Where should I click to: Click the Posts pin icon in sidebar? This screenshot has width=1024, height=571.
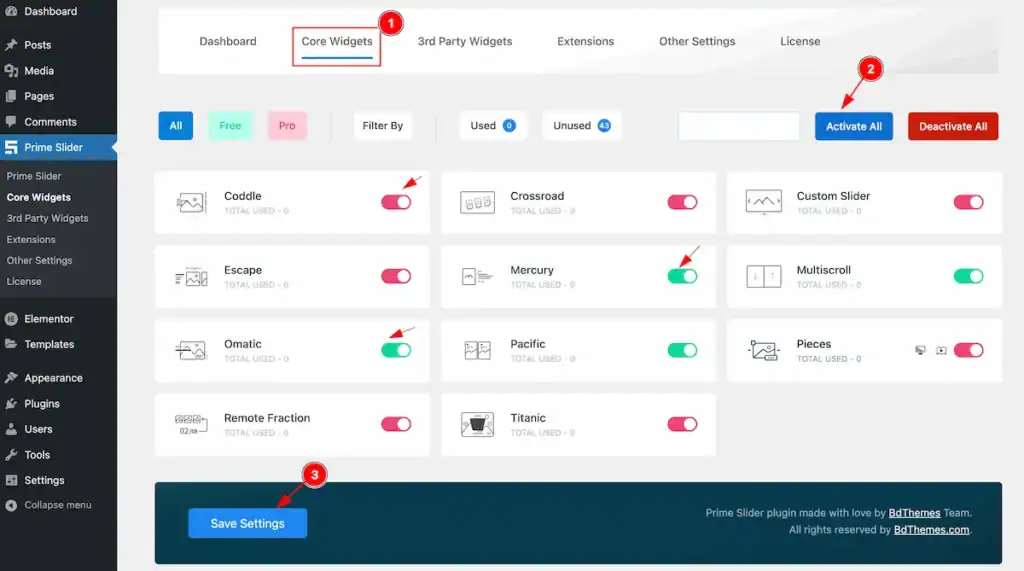[x=11, y=44]
